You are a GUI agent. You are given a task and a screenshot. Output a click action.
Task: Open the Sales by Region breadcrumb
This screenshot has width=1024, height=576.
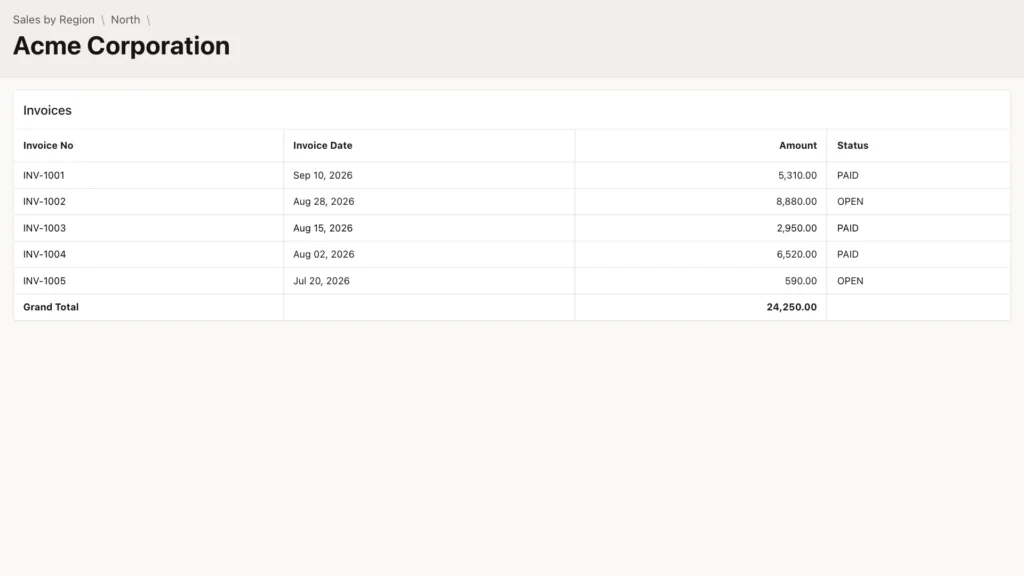[54, 20]
